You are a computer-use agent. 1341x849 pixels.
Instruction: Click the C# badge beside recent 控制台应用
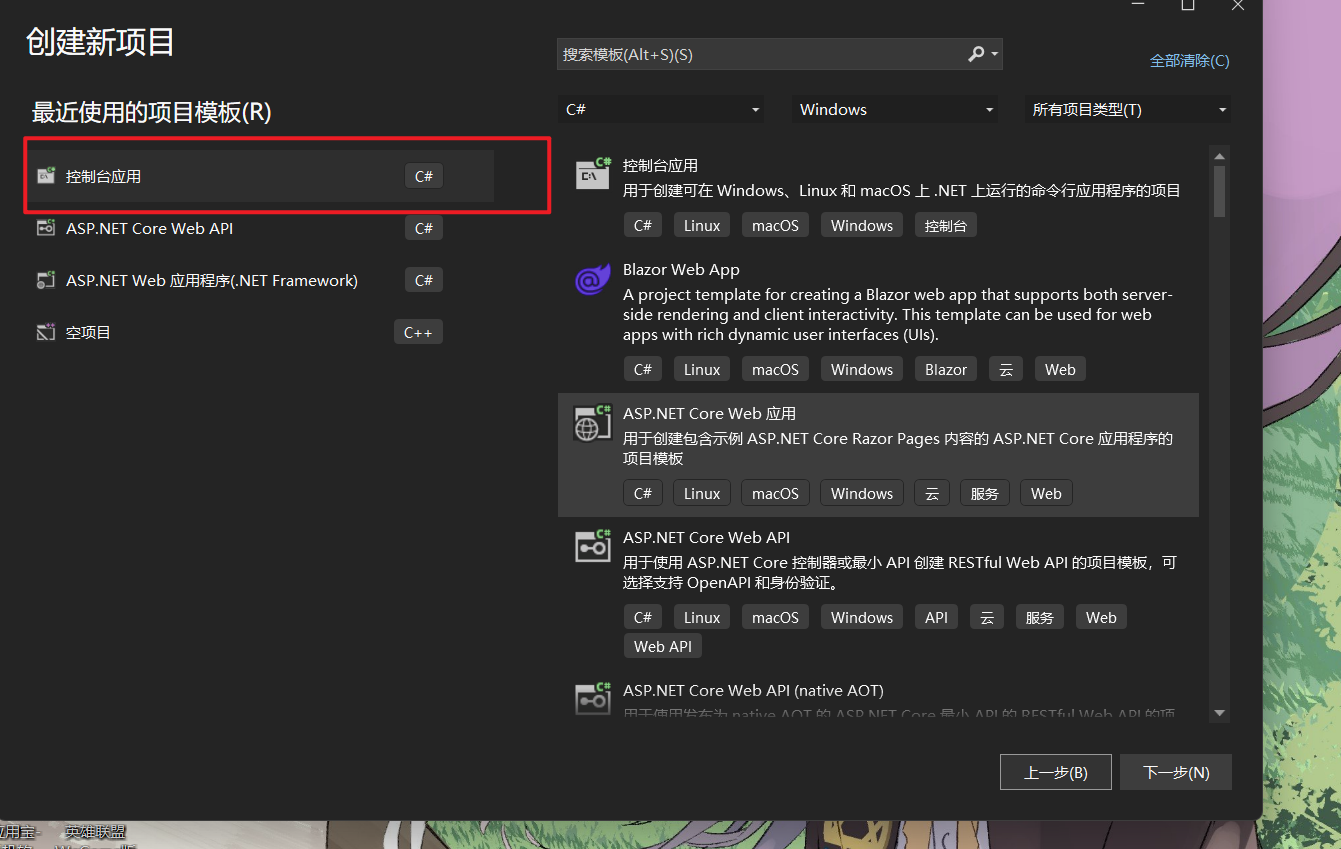[x=424, y=176]
